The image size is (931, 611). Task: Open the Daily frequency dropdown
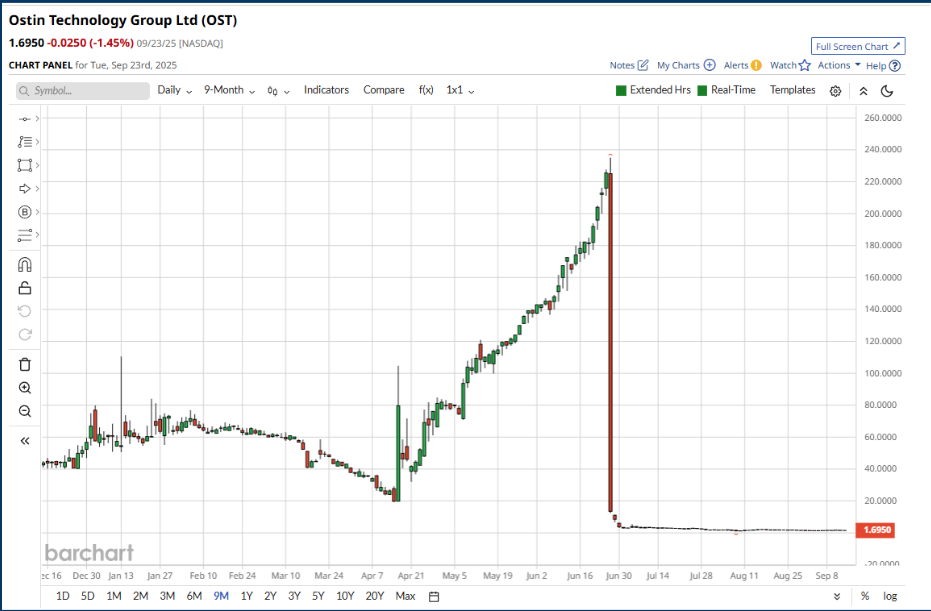175,90
